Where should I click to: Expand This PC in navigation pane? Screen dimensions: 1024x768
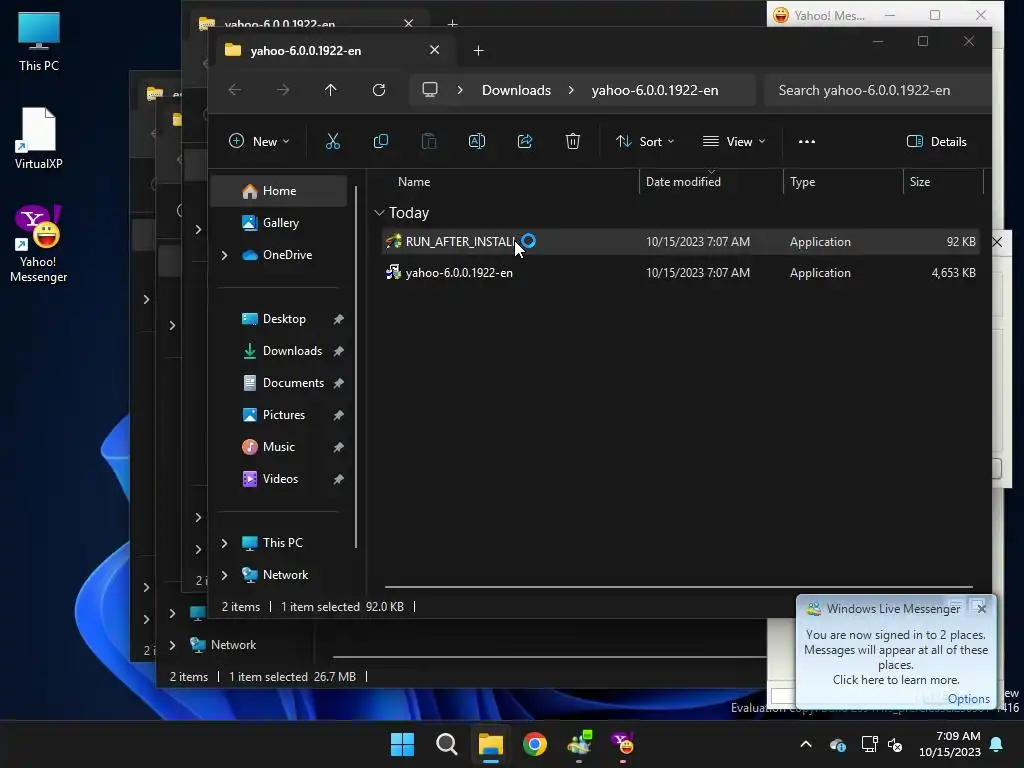coord(225,543)
